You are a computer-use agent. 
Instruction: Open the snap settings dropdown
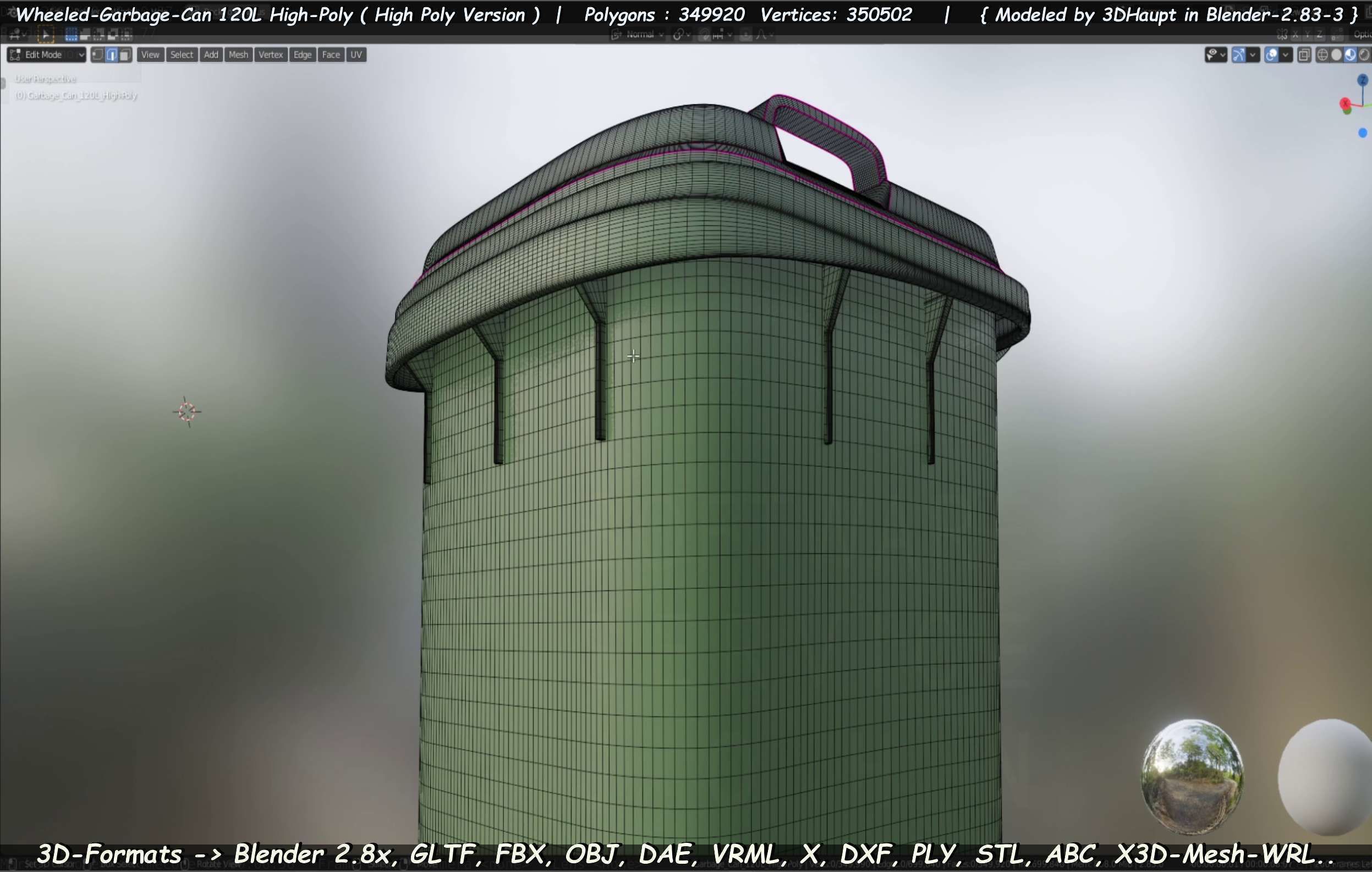click(x=722, y=35)
